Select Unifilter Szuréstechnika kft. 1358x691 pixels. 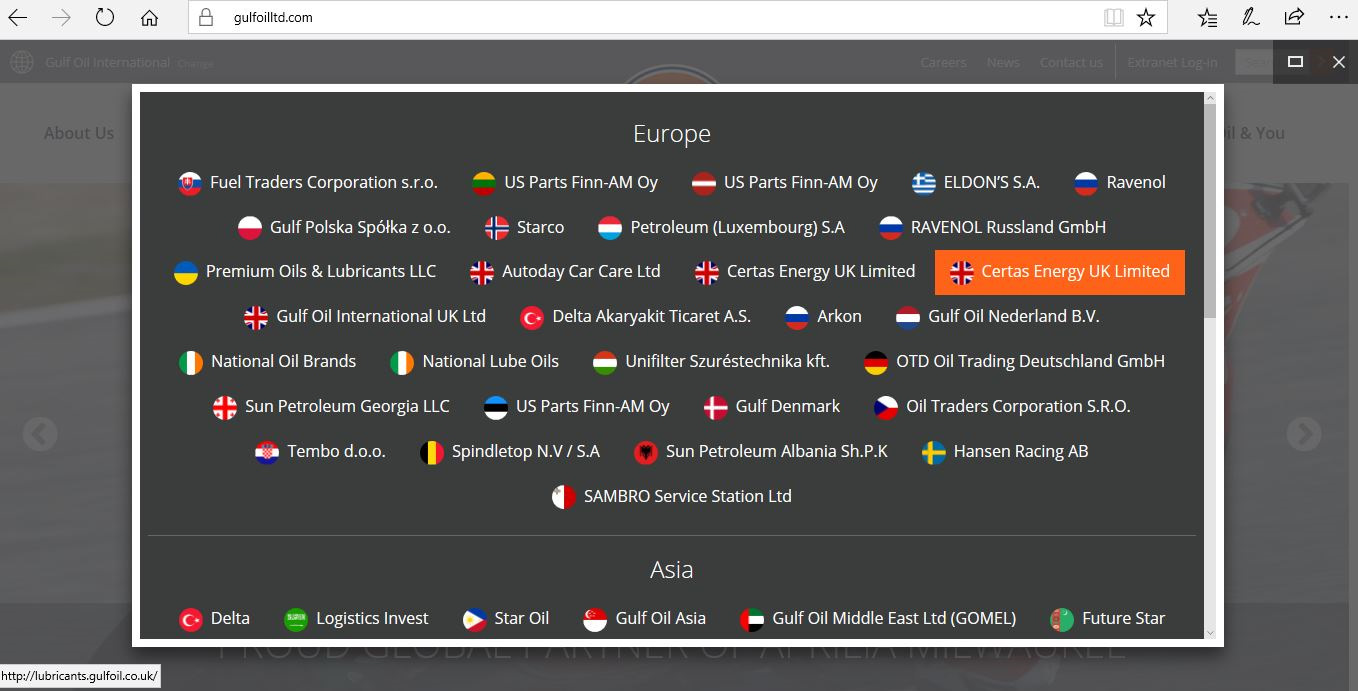click(x=711, y=362)
